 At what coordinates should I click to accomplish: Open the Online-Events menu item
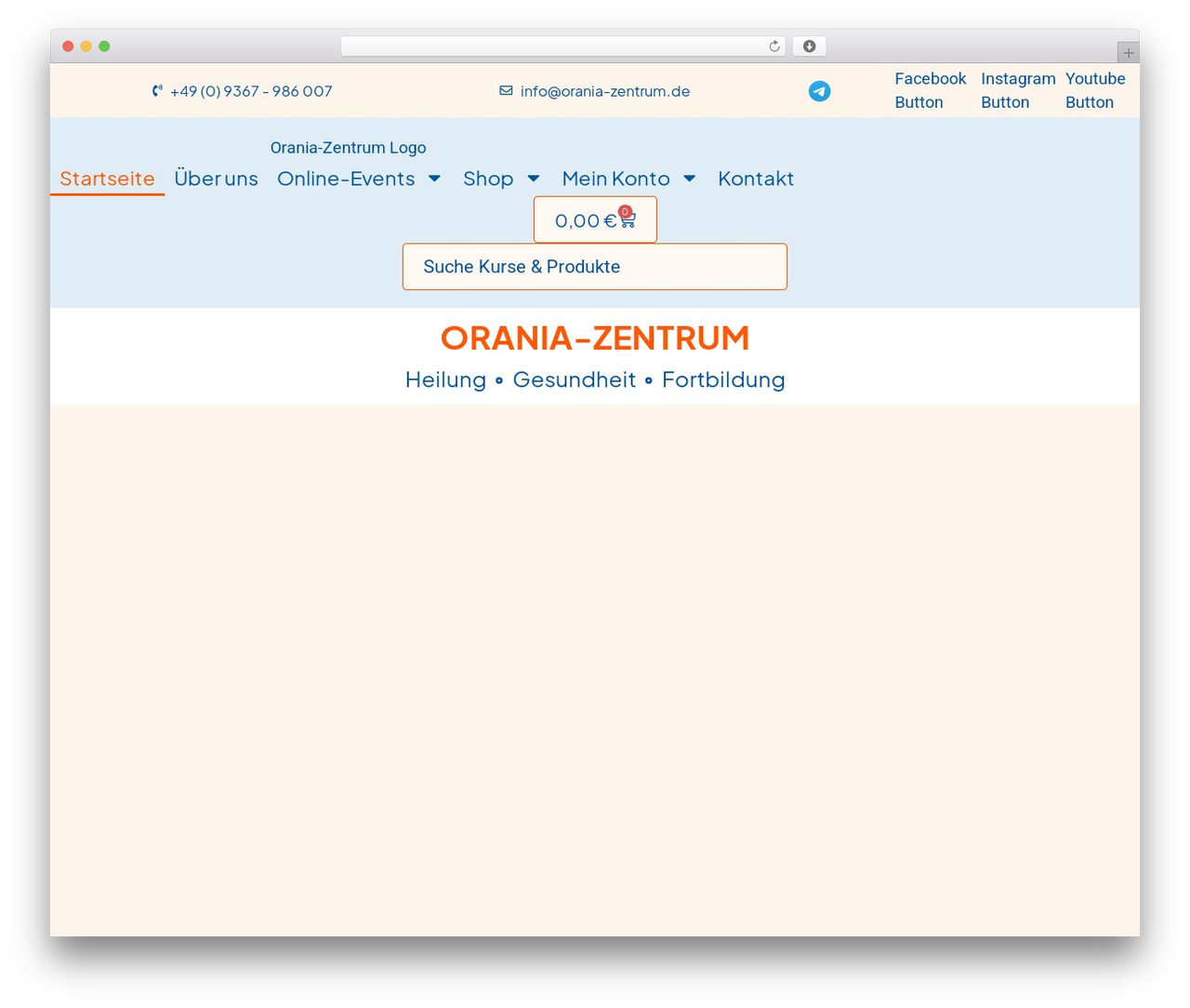click(x=346, y=179)
